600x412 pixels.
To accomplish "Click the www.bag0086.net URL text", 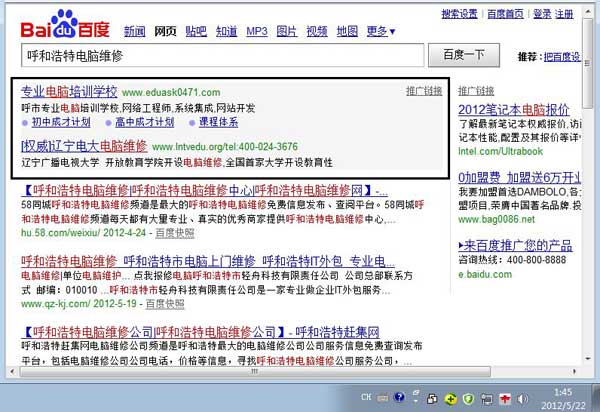I will 497,220.
